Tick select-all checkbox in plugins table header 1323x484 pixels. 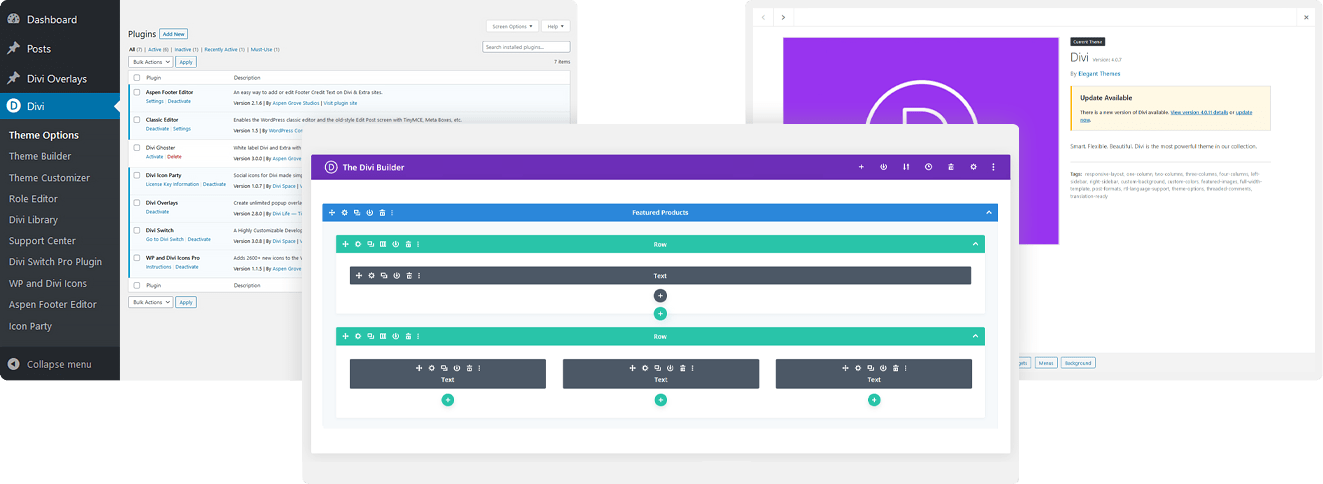coord(137,77)
